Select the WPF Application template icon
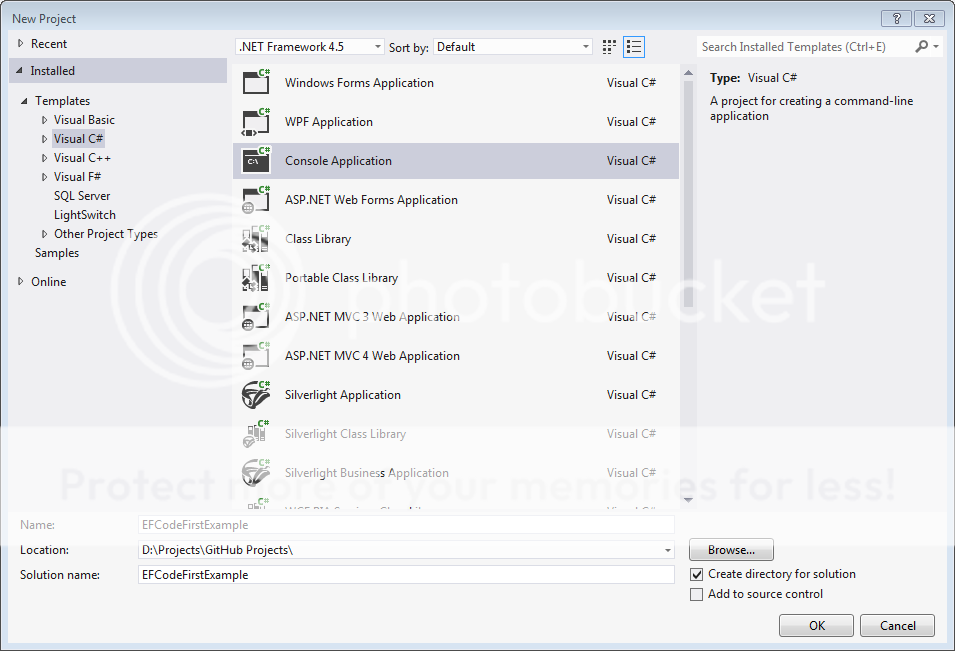Screen dimensions: 955x651 coord(255,122)
